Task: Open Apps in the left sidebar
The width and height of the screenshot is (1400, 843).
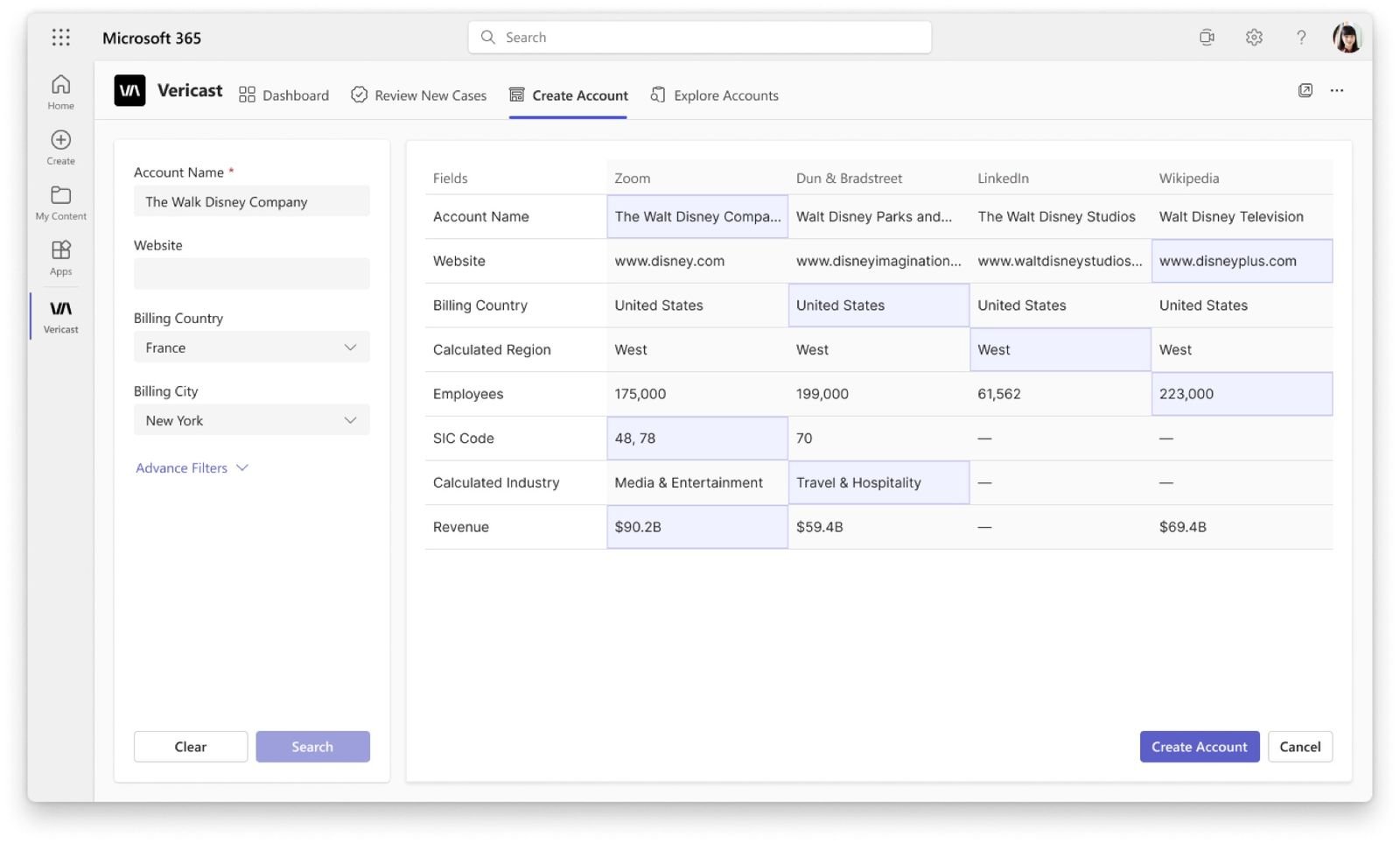Action: point(60,258)
